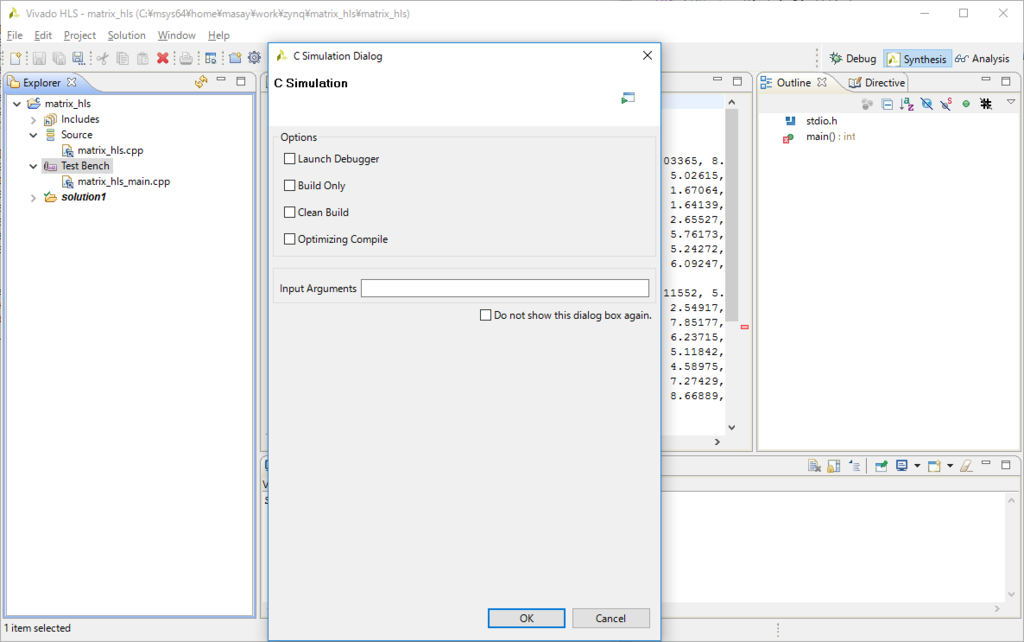Collapse the Source folder node
Viewport: 1024px width, 642px height.
(x=33, y=135)
